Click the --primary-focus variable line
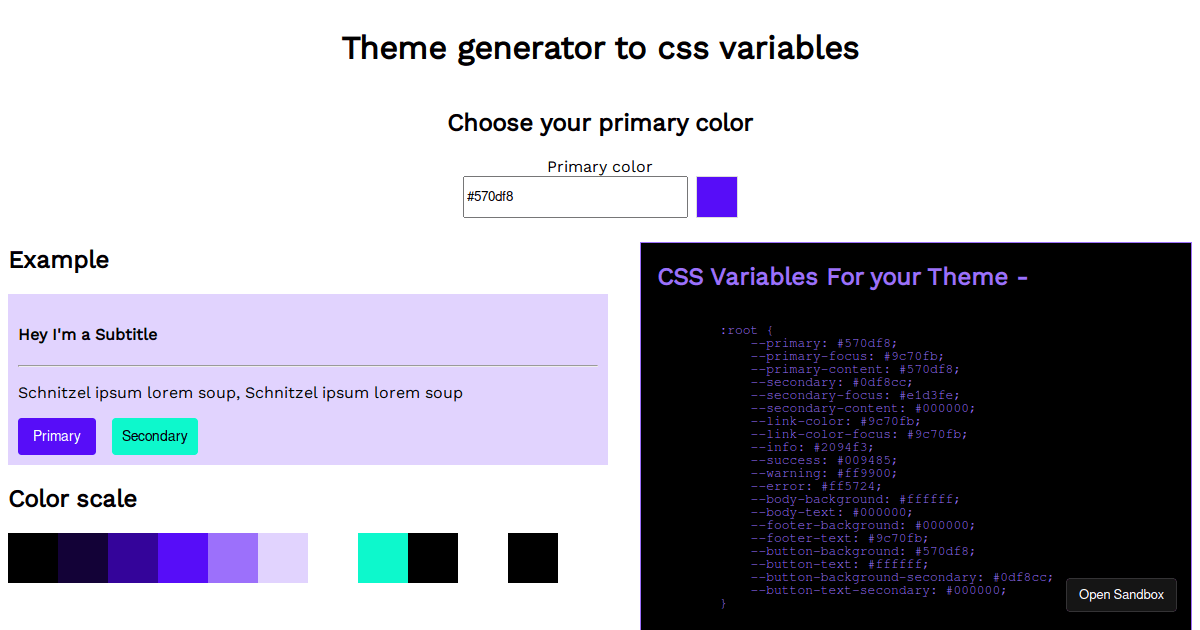Image resolution: width=1200 pixels, height=630 pixels. [x=847, y=356]
